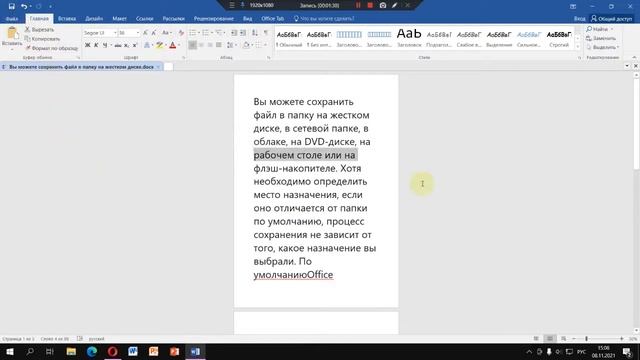The height and width of the screenshot is (360, 640).
Task: Toggle strikethrough formatting
Action: 118,45
